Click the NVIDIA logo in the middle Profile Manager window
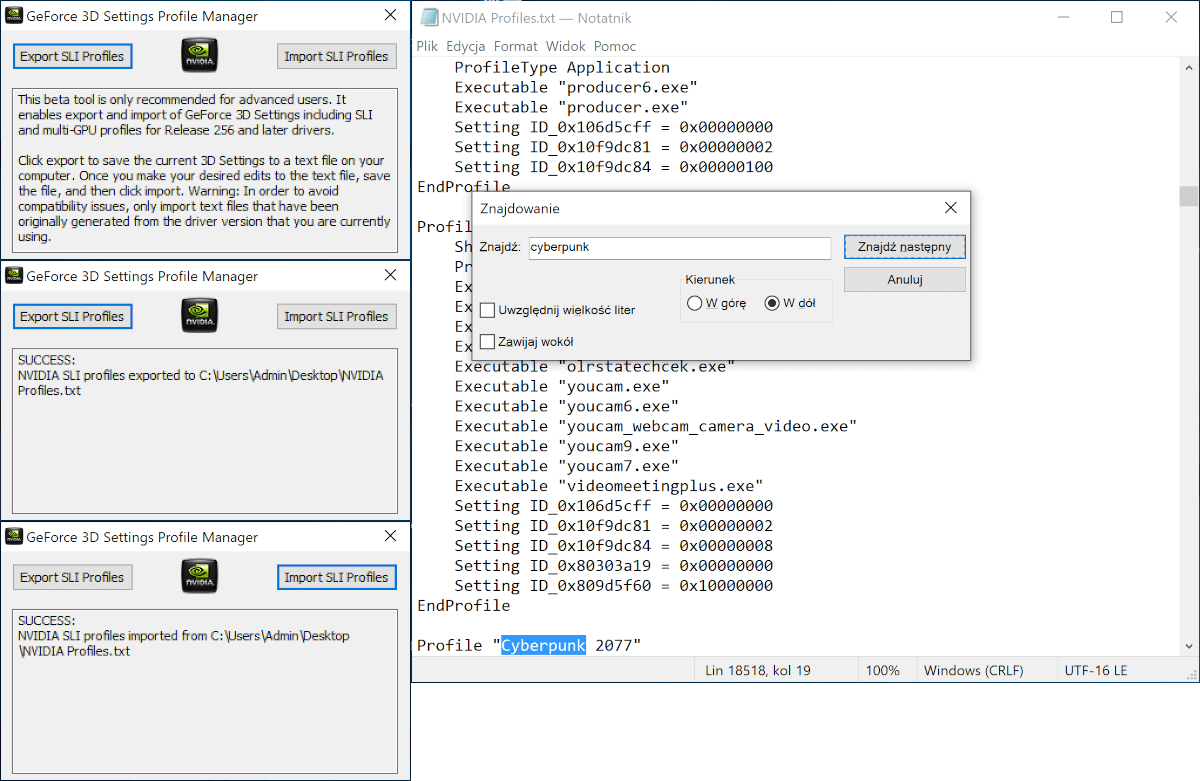Viewport: 1200px width, 781px height. point(200,316)
